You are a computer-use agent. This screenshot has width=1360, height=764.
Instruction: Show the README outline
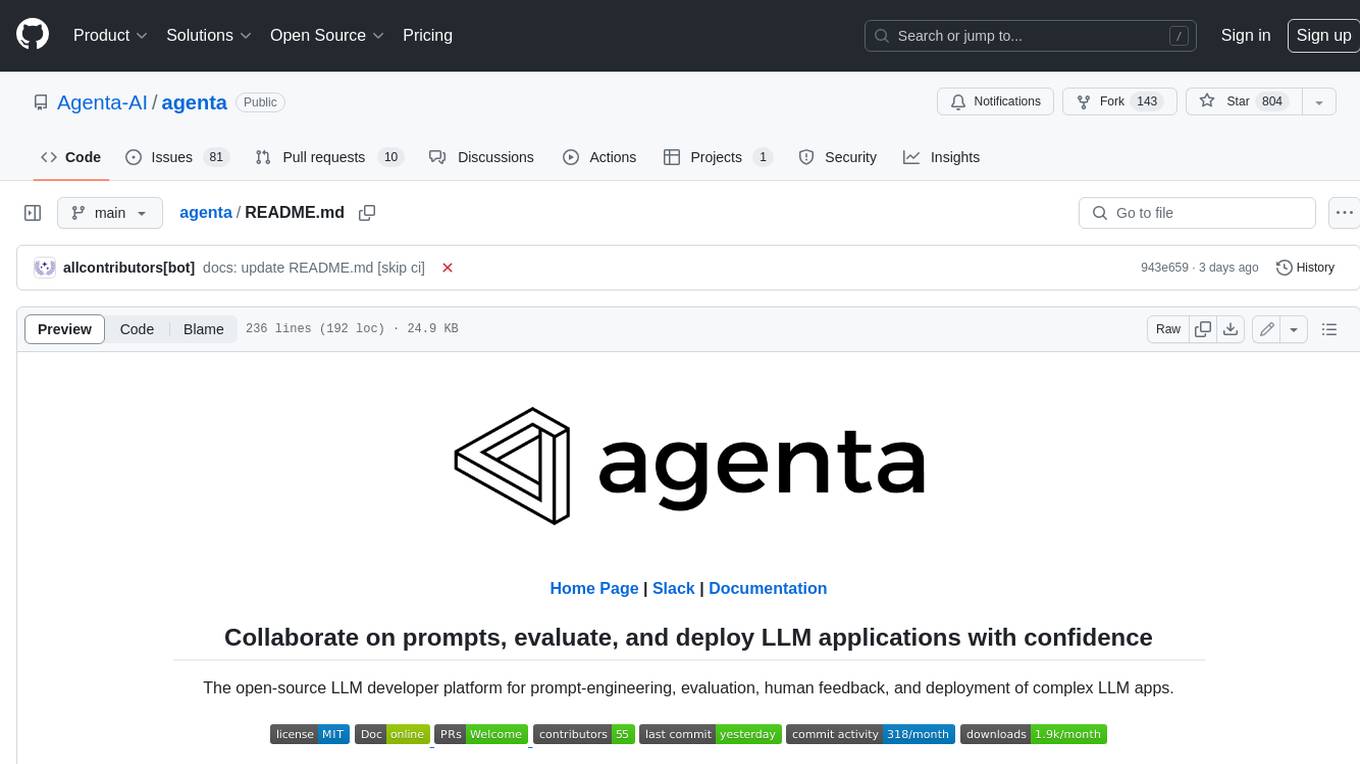(x=1329, y=329)
